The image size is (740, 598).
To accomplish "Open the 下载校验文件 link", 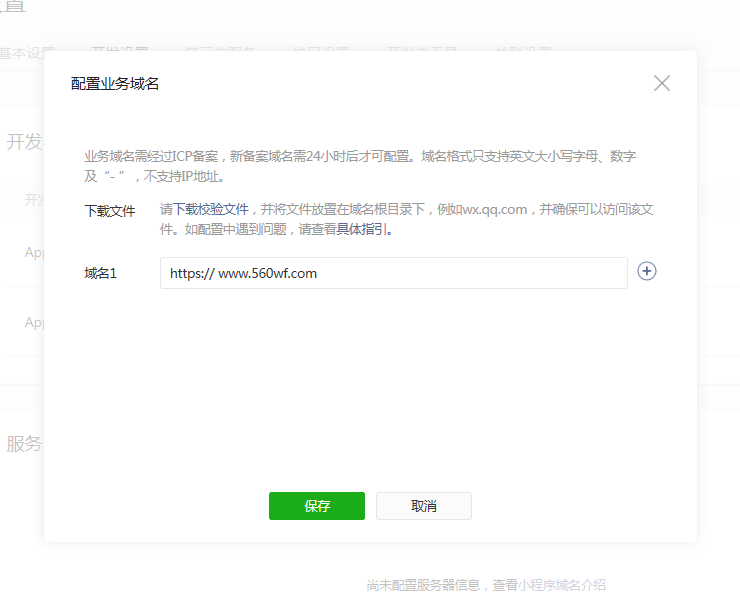I will (210, 209).
